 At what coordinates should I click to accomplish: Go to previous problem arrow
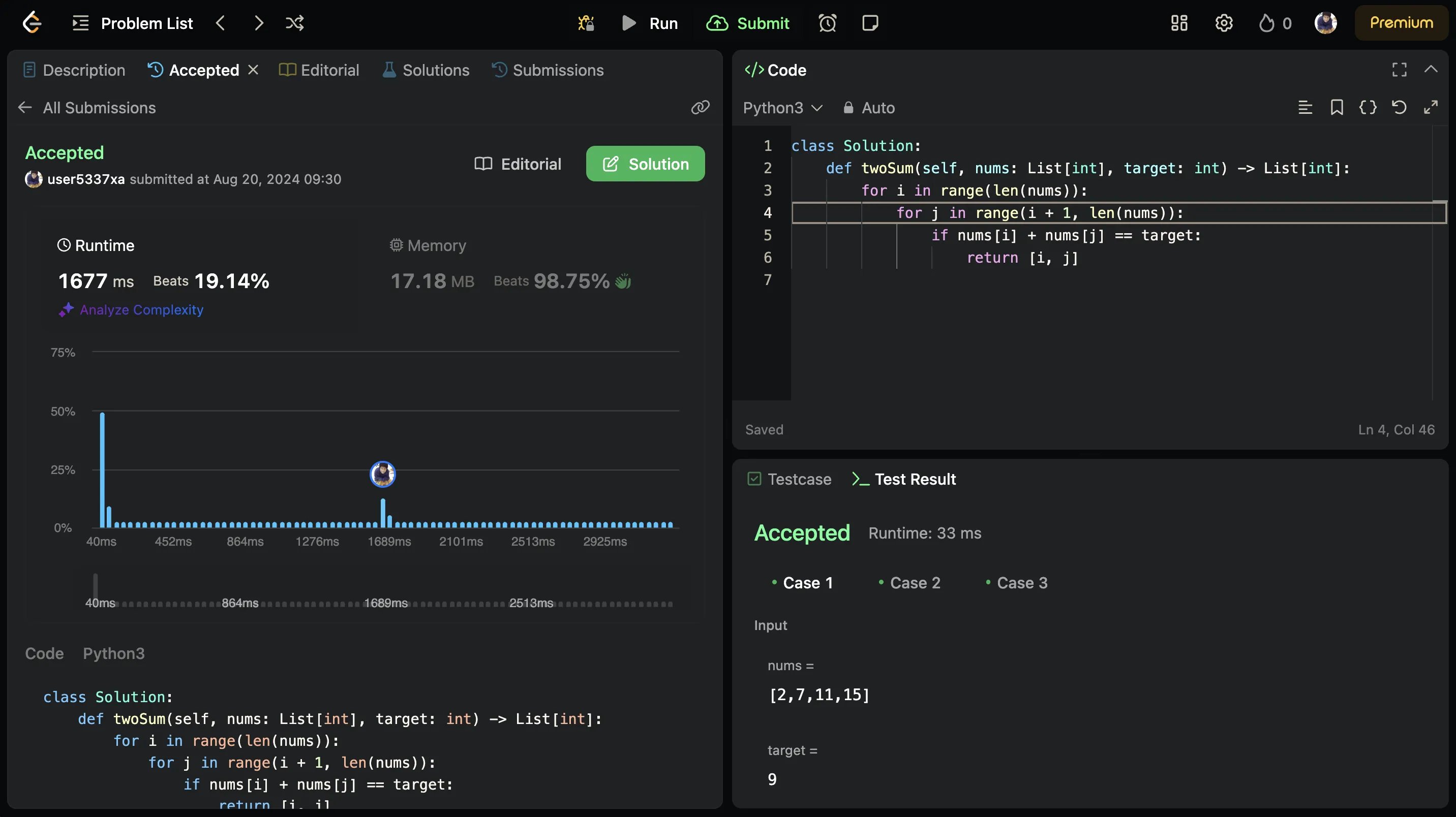[x=221, y=23]
